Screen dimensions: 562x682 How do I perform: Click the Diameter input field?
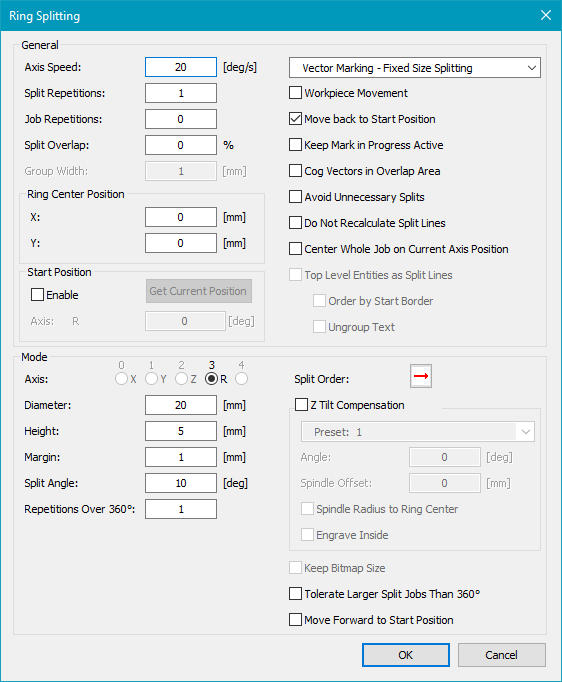tap(181, 405)
